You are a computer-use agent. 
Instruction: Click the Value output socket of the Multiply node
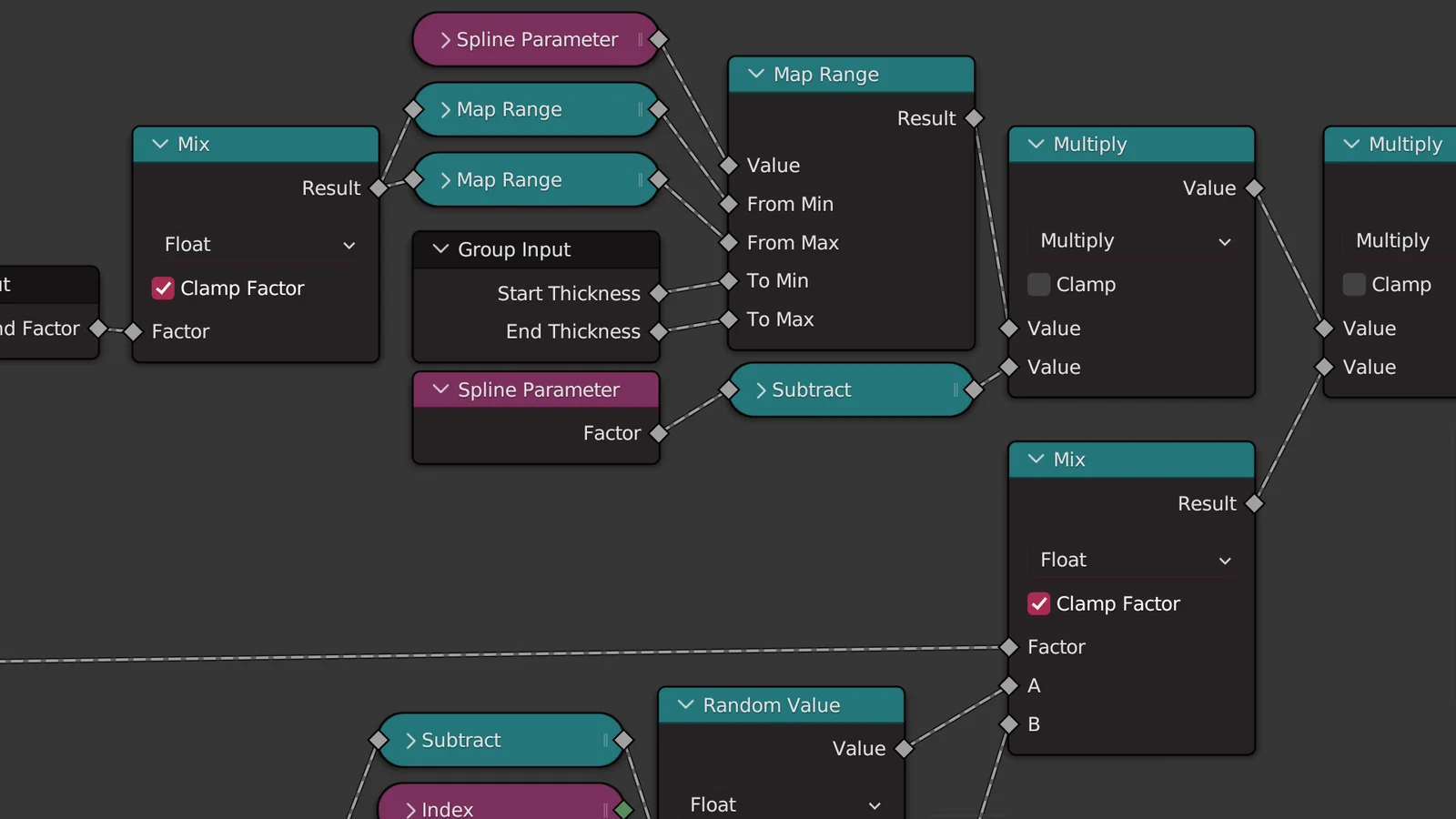pos(1253,188)
